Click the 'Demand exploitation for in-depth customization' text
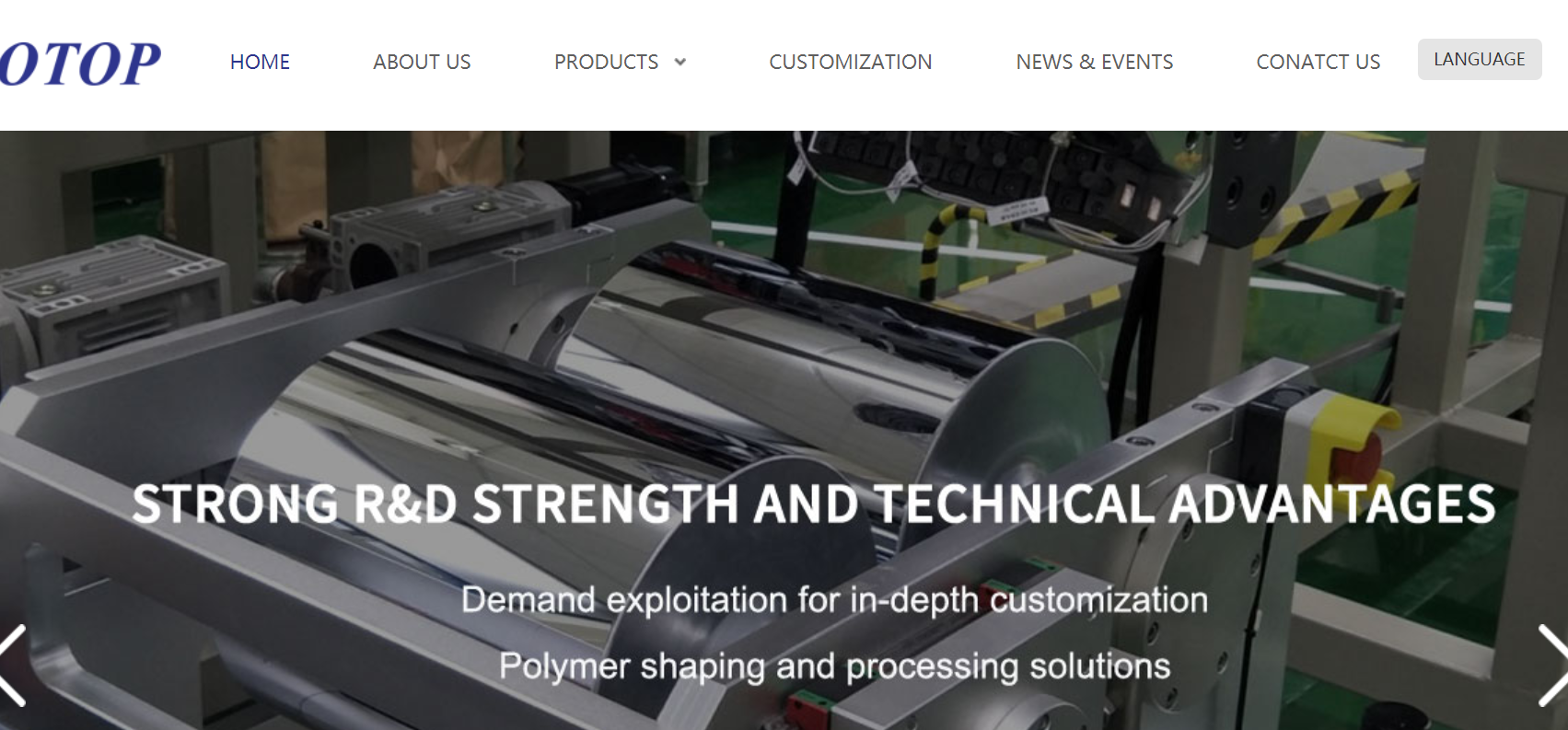Image resolution: width=1568 pixels, height=730 pixels. click(x=834, y=600)
